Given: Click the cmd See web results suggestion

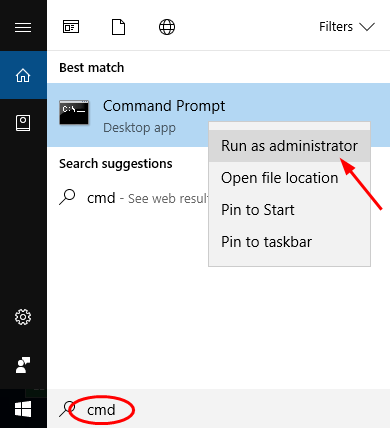Looking at the screenshot, I should coord(133,198).
